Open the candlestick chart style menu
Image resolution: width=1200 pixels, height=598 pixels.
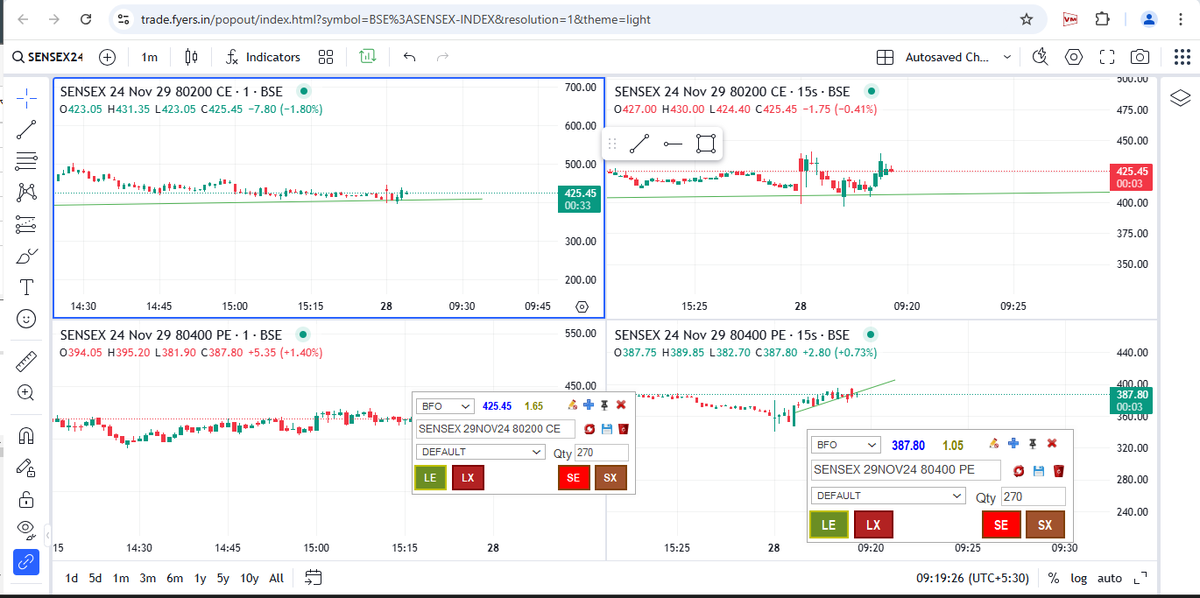click(190, 57)
